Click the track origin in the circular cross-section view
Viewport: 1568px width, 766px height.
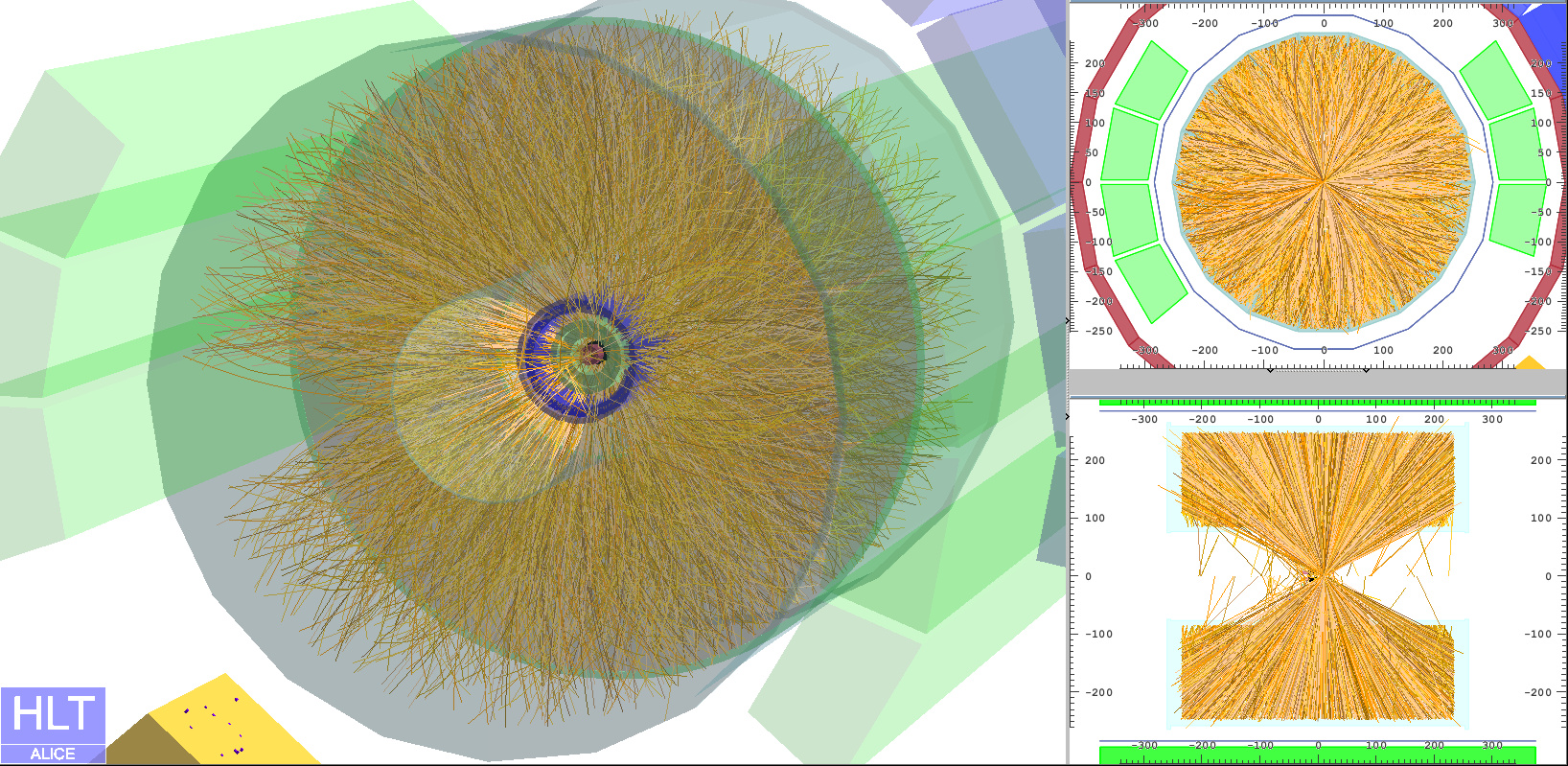coord(1324,180)
